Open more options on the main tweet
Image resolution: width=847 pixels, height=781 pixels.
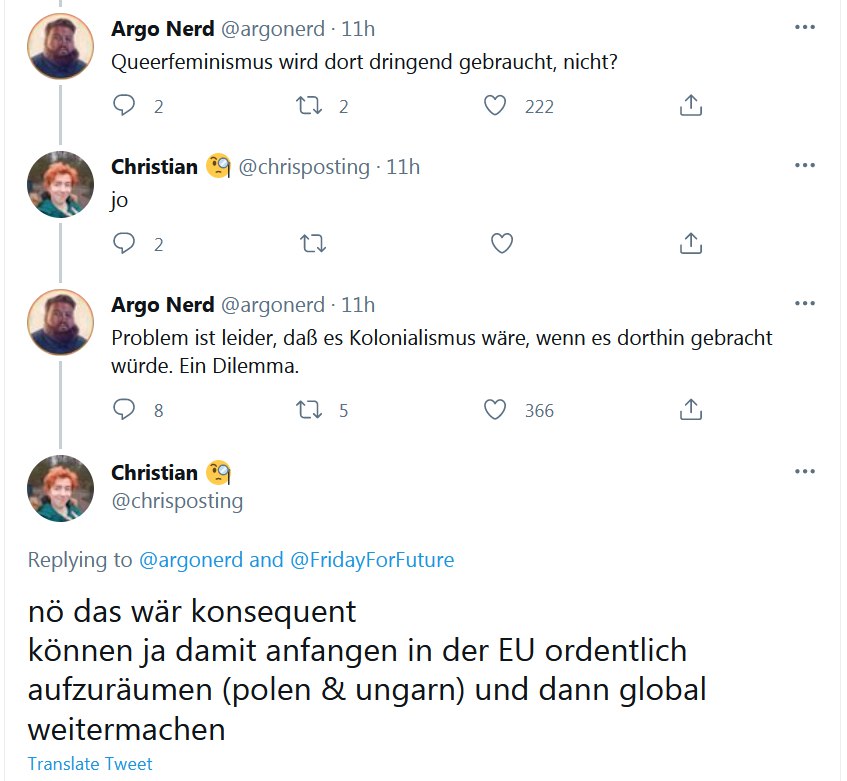804,471
